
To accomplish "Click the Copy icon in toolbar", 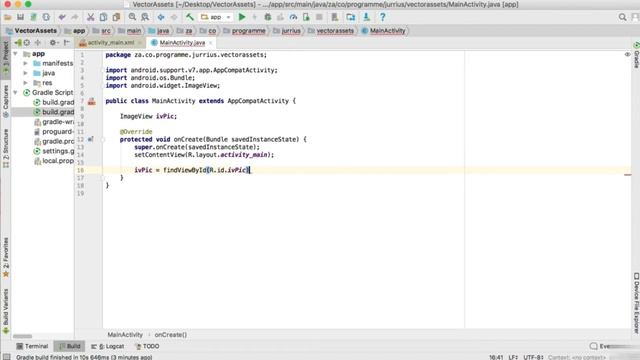I will 104,17.
